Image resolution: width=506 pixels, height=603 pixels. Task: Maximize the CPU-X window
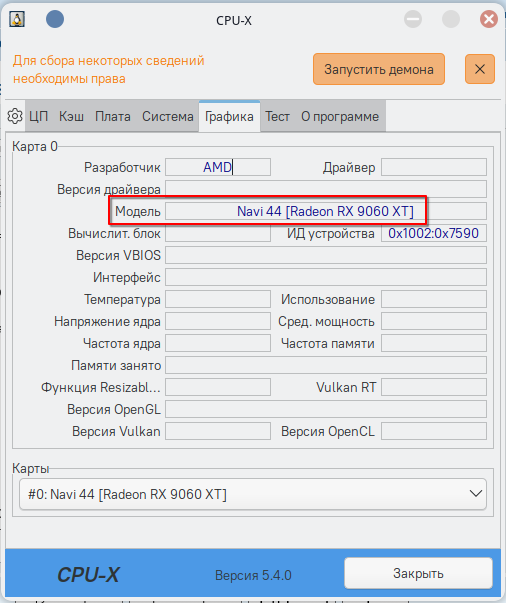pyautogui.click(x=451, y=19)
